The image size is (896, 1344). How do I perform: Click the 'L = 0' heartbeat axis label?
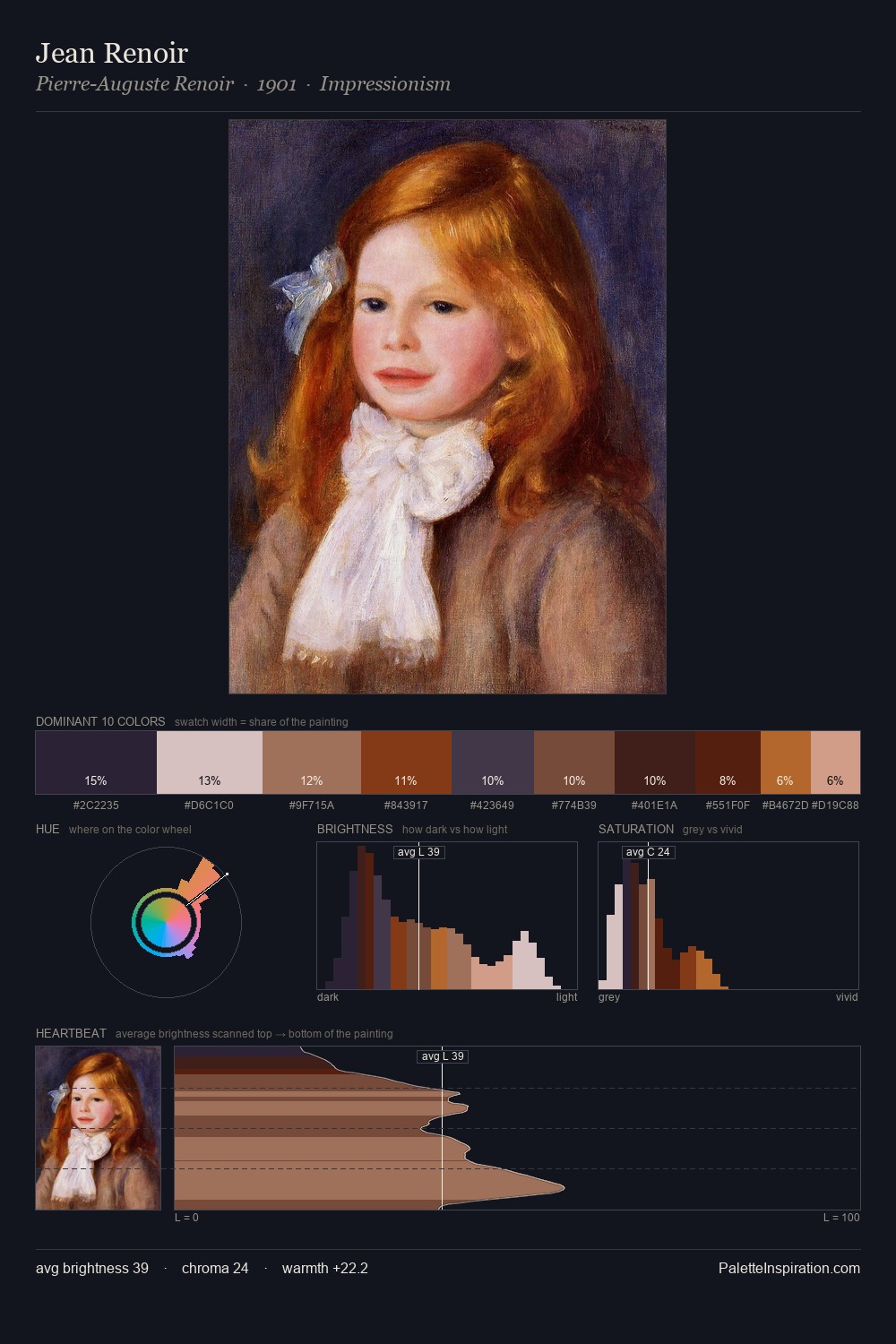186,1218
